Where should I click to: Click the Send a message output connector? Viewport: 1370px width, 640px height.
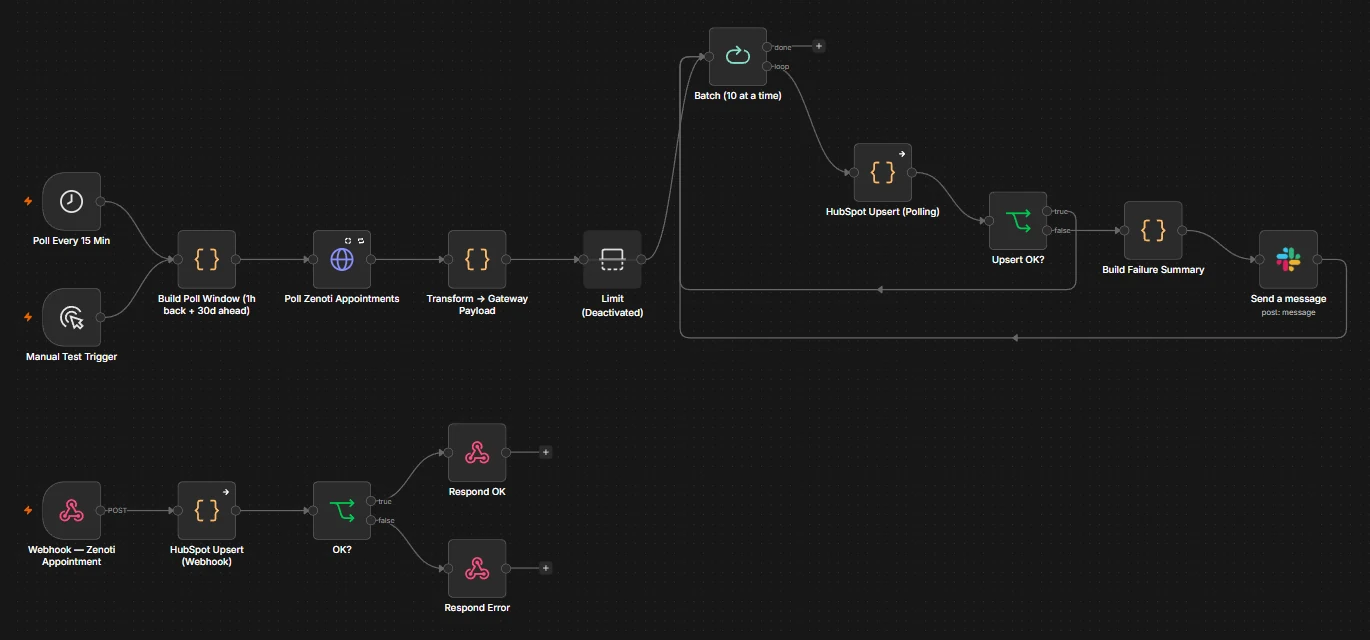coord(1318,259)
